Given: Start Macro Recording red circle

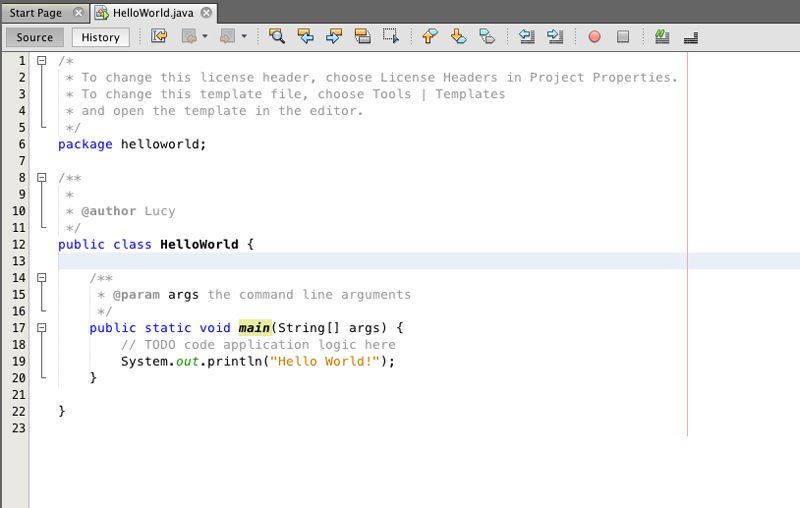Looking at the screenshot, I should point(594,37).
